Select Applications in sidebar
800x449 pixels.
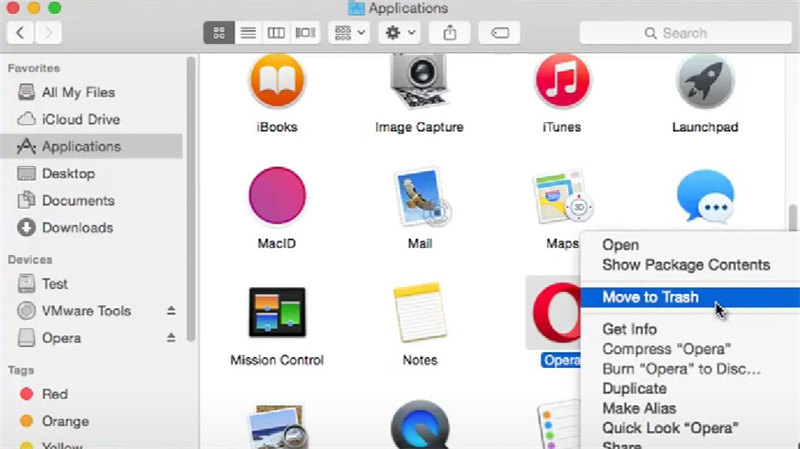point(92,146)
